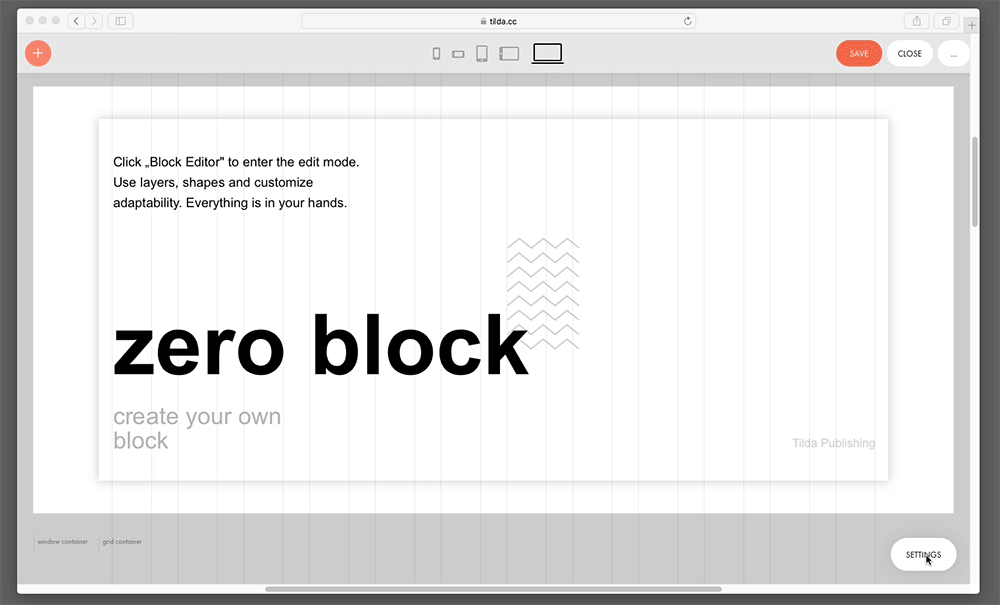The image size is (1000, 605).
Task: Toggle the window container guide label
Action: [x=62, y=541]
